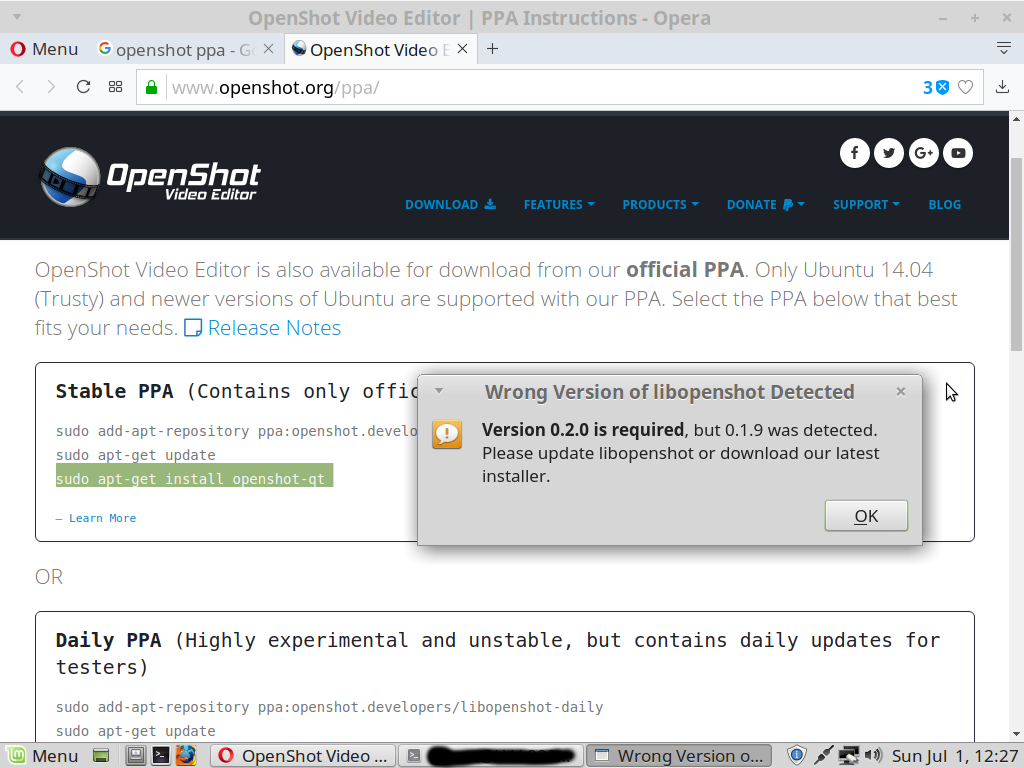Open the ad blocker badge
1024x768 pixels.
point(935,88)
